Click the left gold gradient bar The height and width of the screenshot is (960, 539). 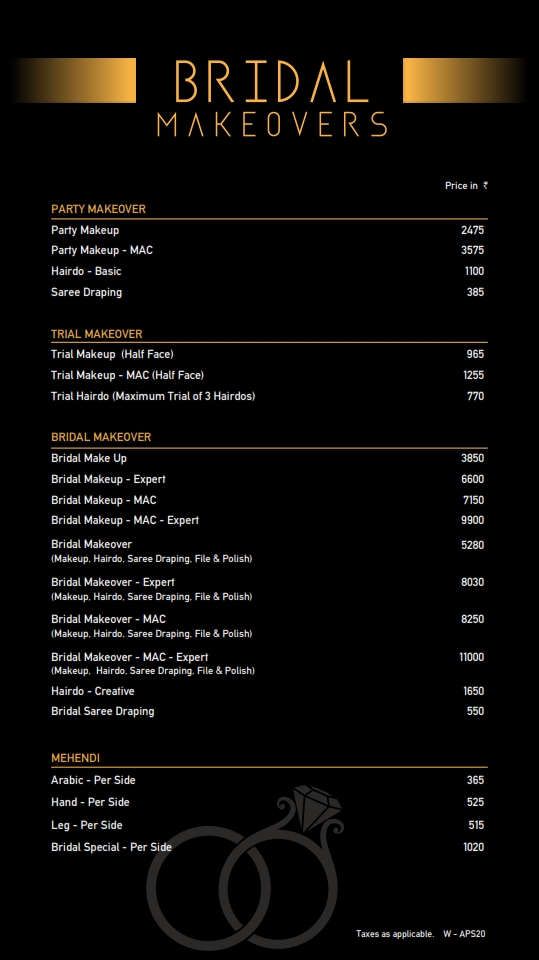coord(74,80)
